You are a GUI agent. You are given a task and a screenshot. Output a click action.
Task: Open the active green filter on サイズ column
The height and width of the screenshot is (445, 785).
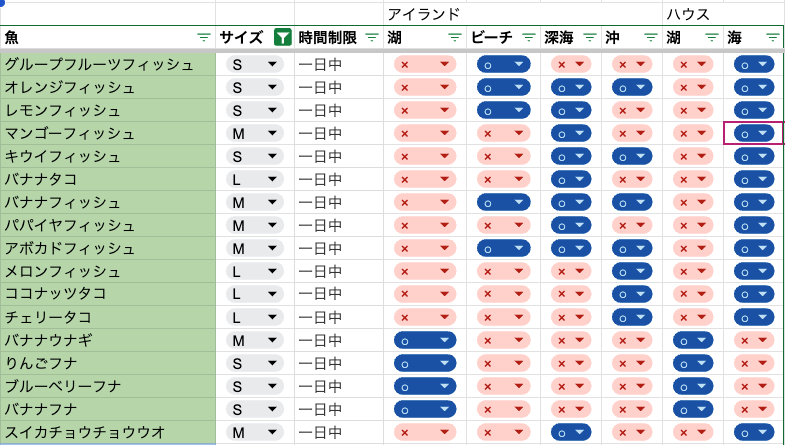[x=283, y=38]
